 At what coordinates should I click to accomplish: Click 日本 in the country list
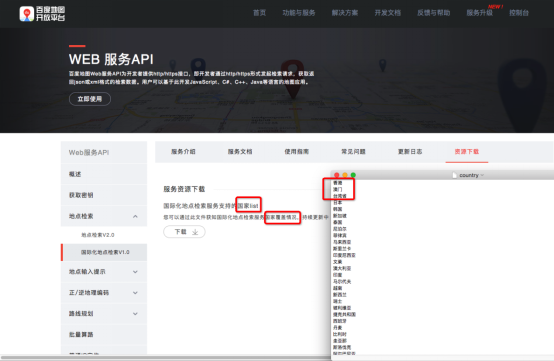point(337,202)
